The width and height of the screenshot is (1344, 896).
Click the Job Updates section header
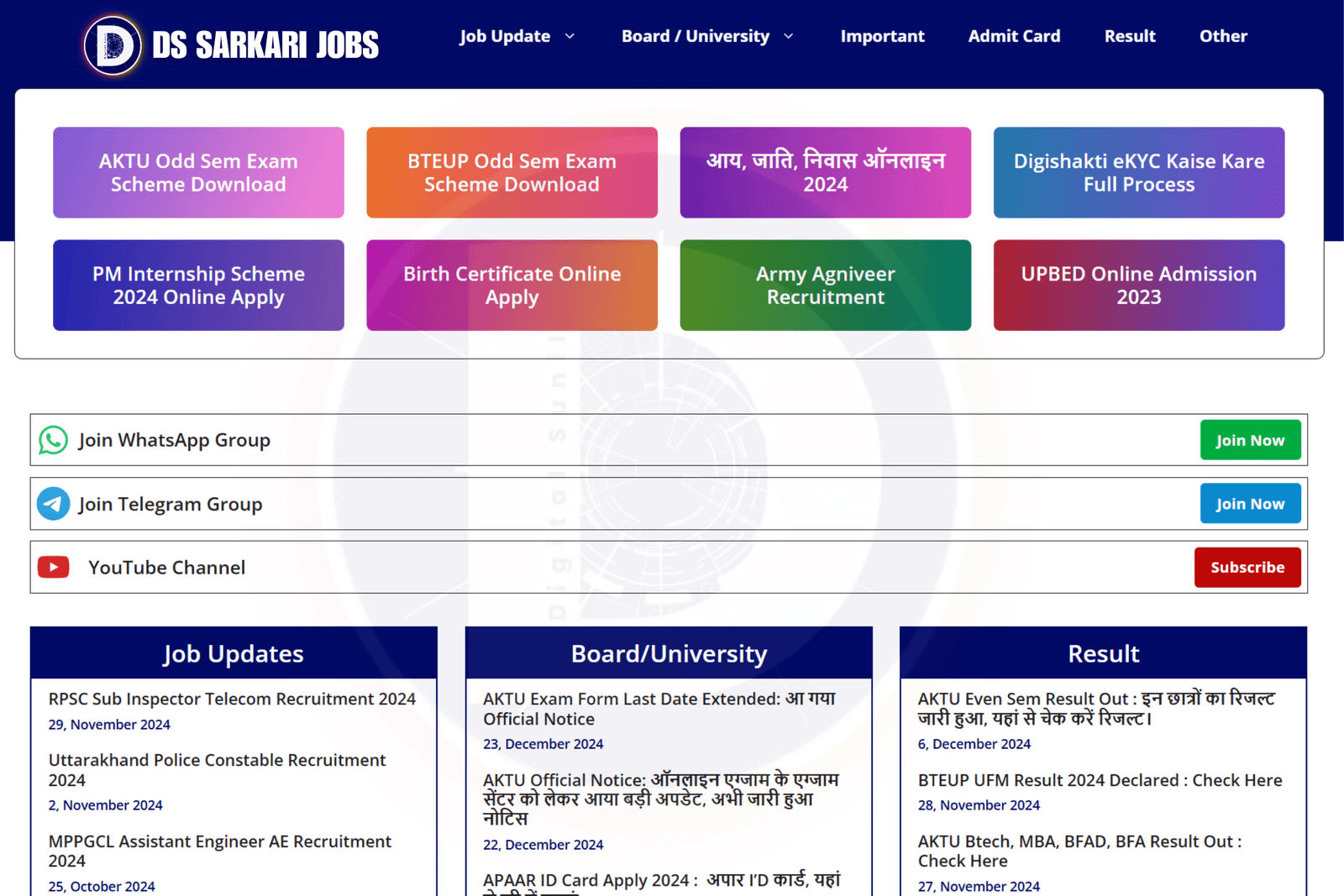coord(234,653)
